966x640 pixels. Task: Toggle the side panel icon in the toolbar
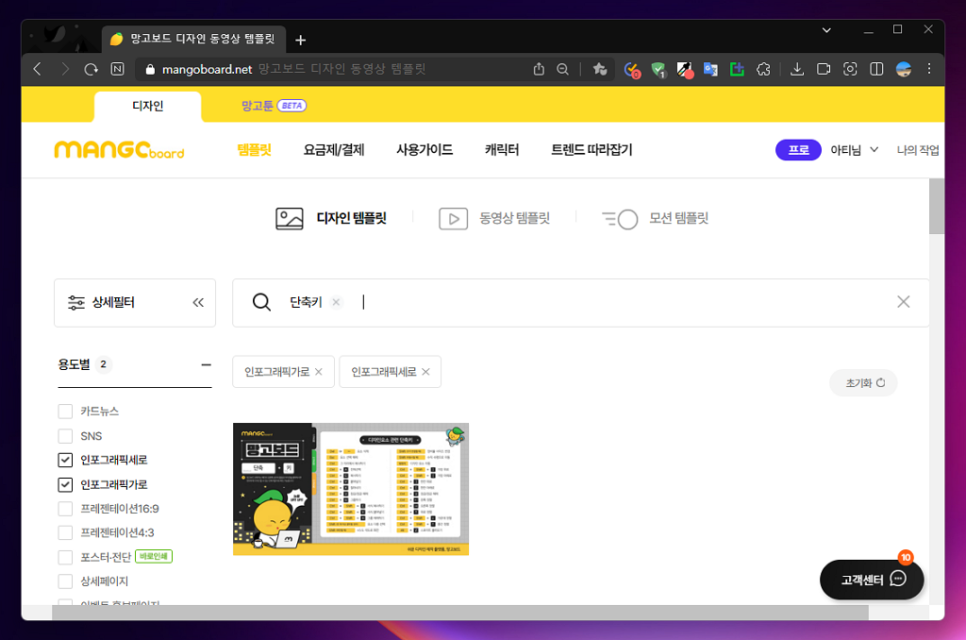877,69
